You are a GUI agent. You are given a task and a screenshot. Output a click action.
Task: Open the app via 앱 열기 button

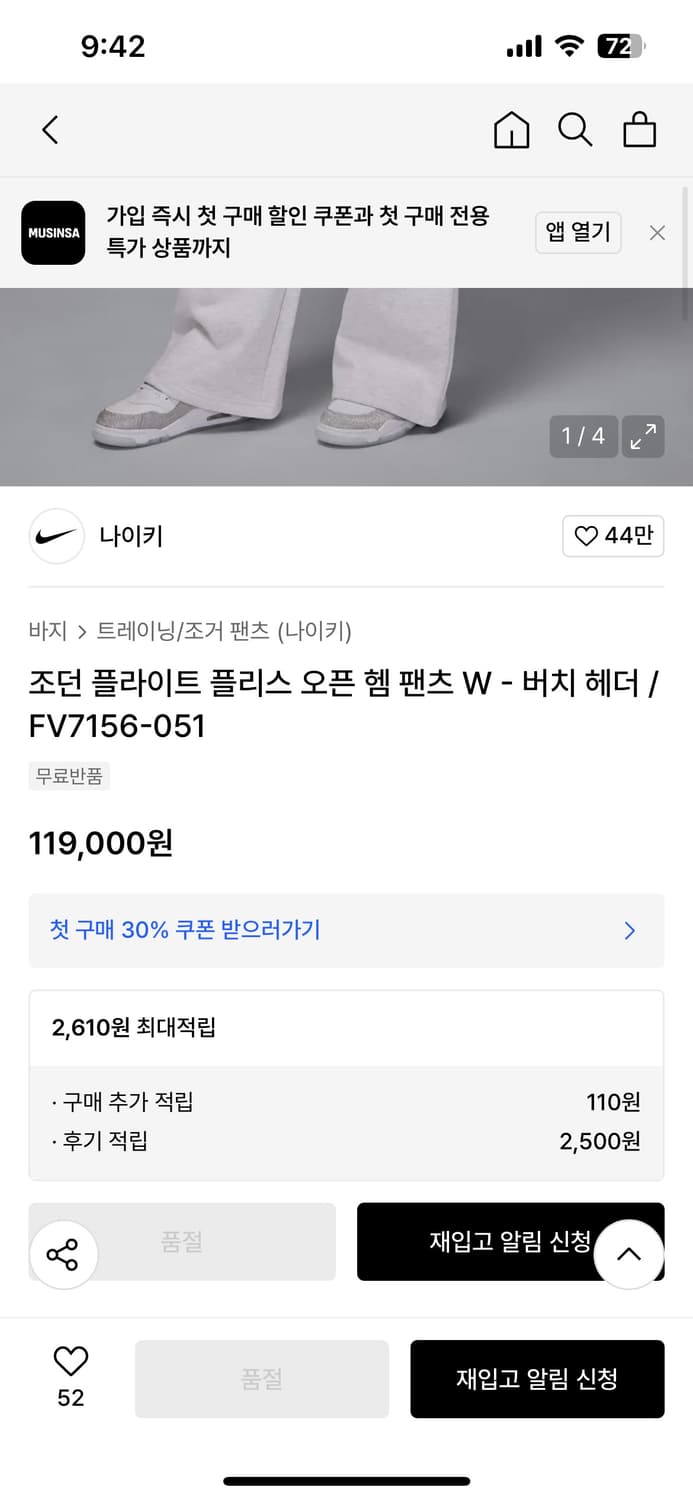point(578,232)
